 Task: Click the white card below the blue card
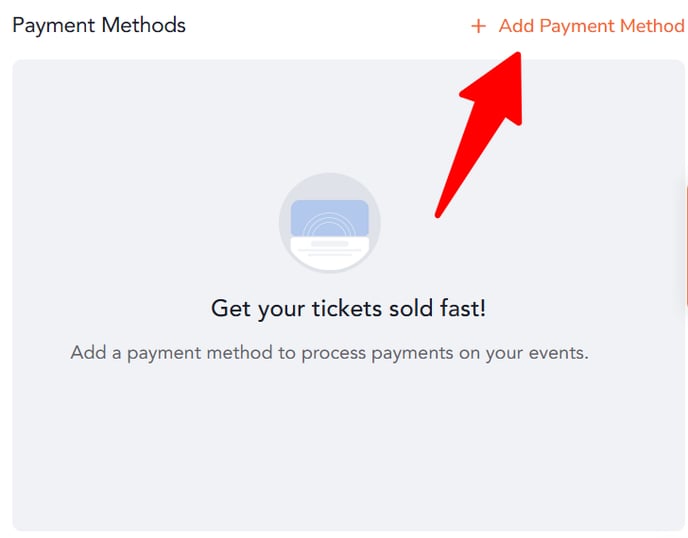pyautogui.click(x=330, y=253)
